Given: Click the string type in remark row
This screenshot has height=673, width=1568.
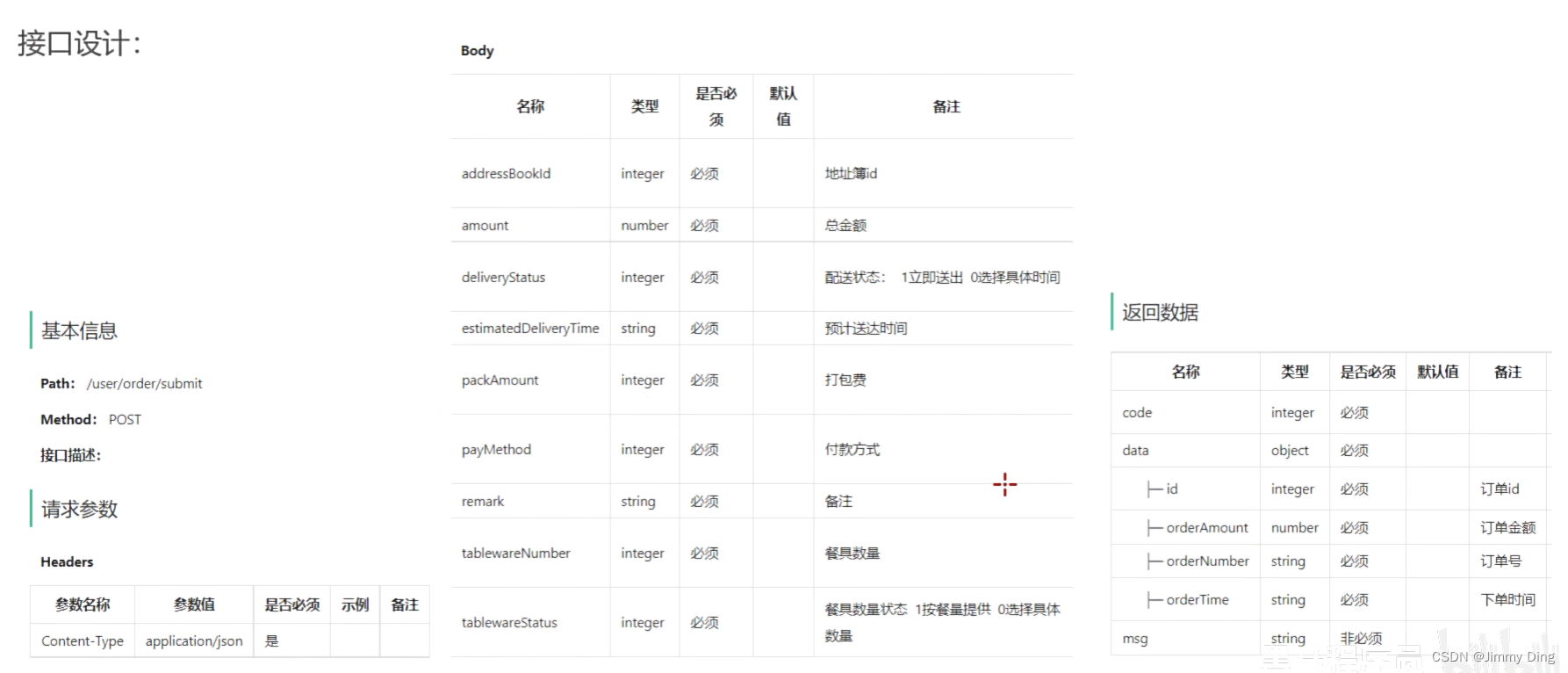Looking at the screenshot, I should click(x=638, y=501).
